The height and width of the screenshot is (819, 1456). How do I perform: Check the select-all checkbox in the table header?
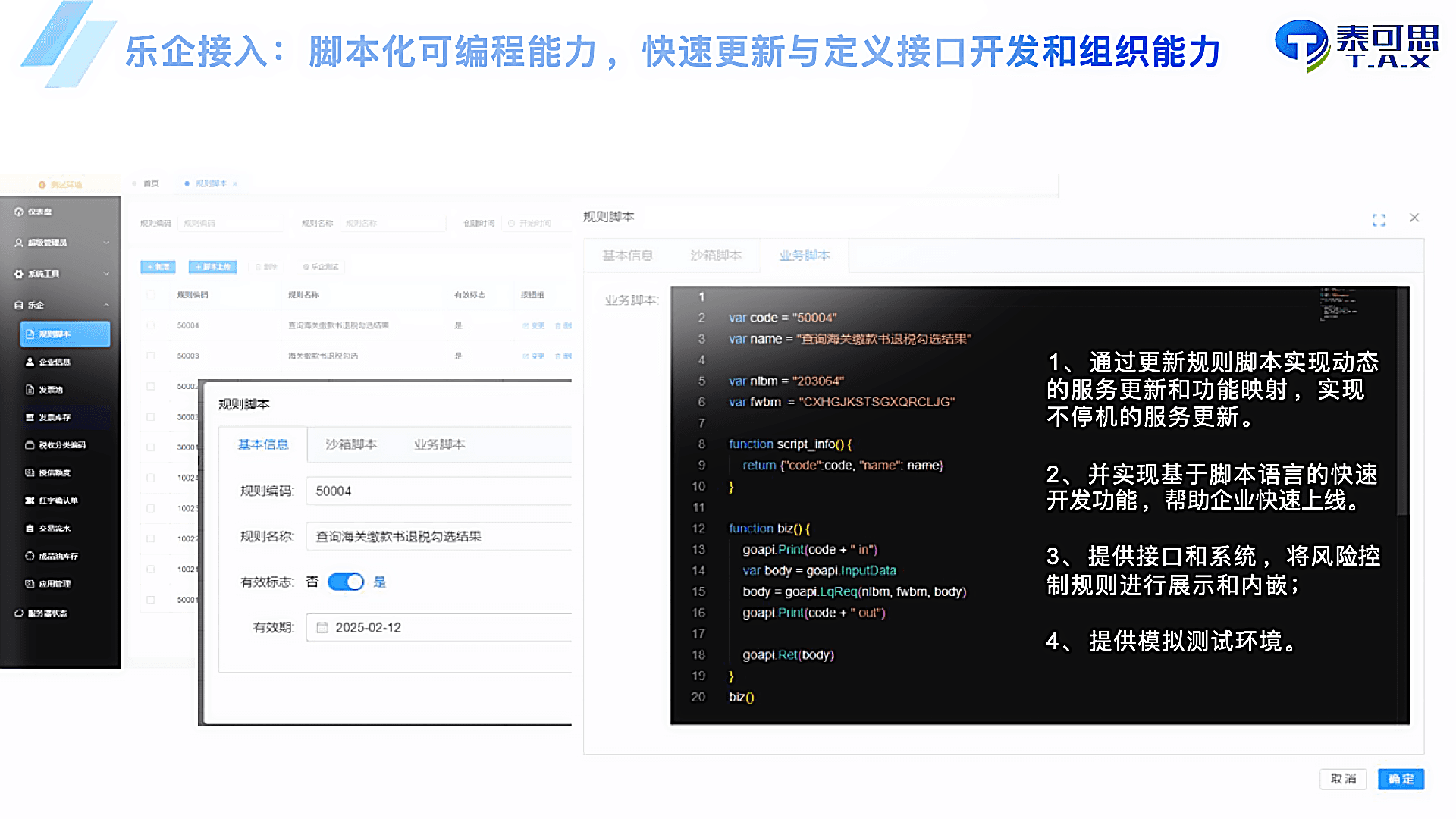[x=151, y=295]
